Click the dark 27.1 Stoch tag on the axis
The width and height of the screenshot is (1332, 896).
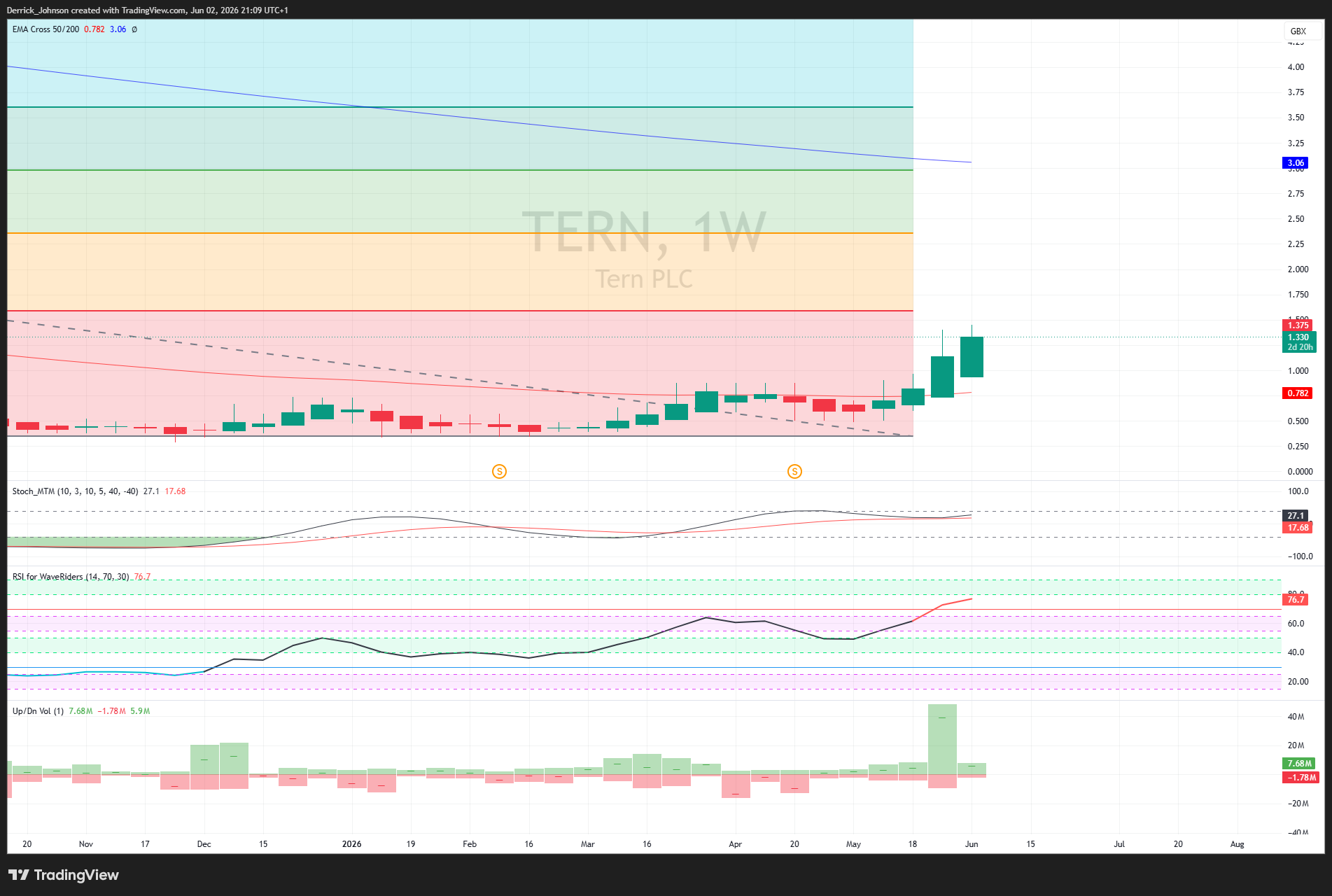pyautogui.click(x=1296, y=516)
